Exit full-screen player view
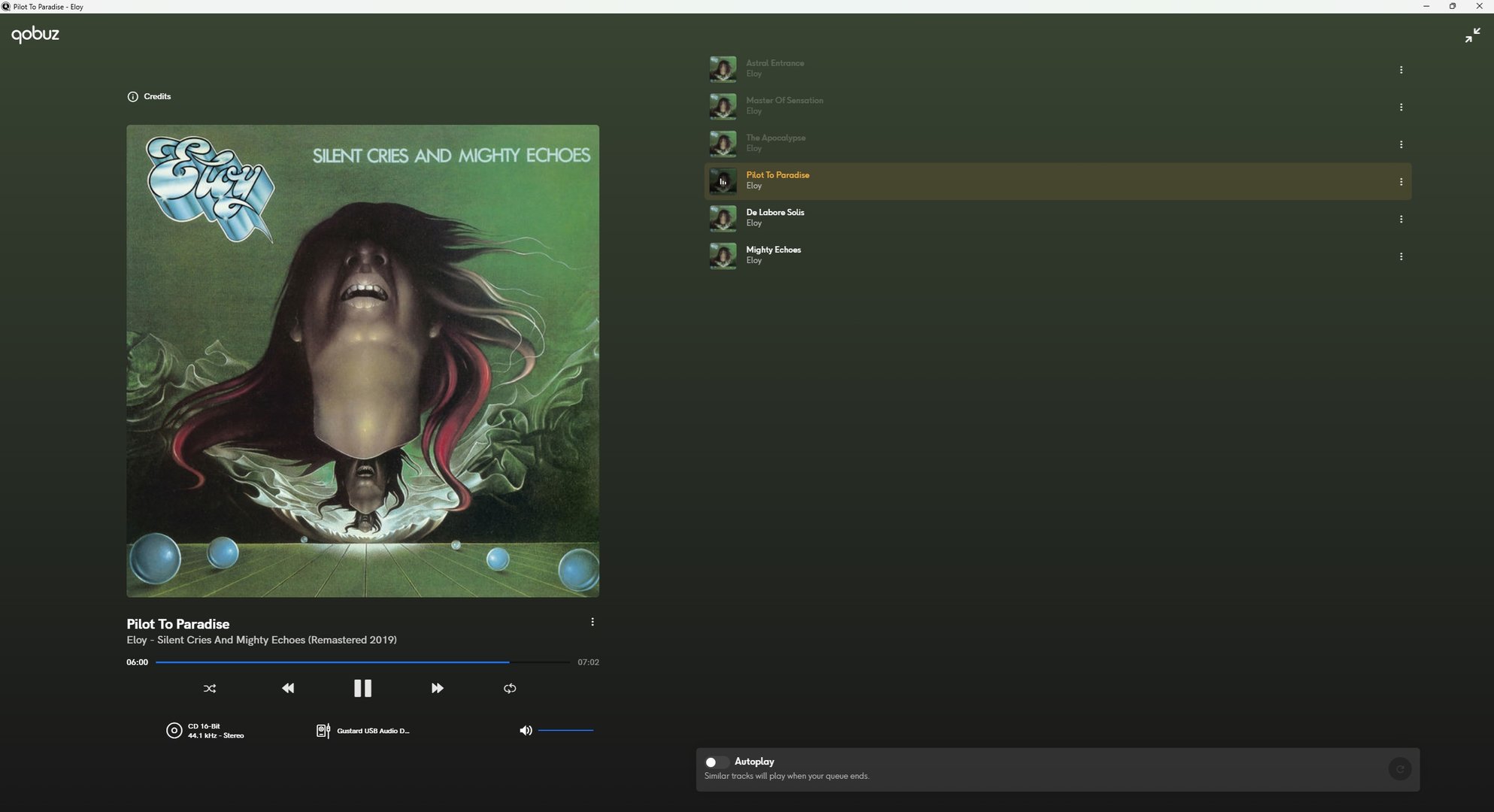1494x812 pixels. click(1472, 35)
